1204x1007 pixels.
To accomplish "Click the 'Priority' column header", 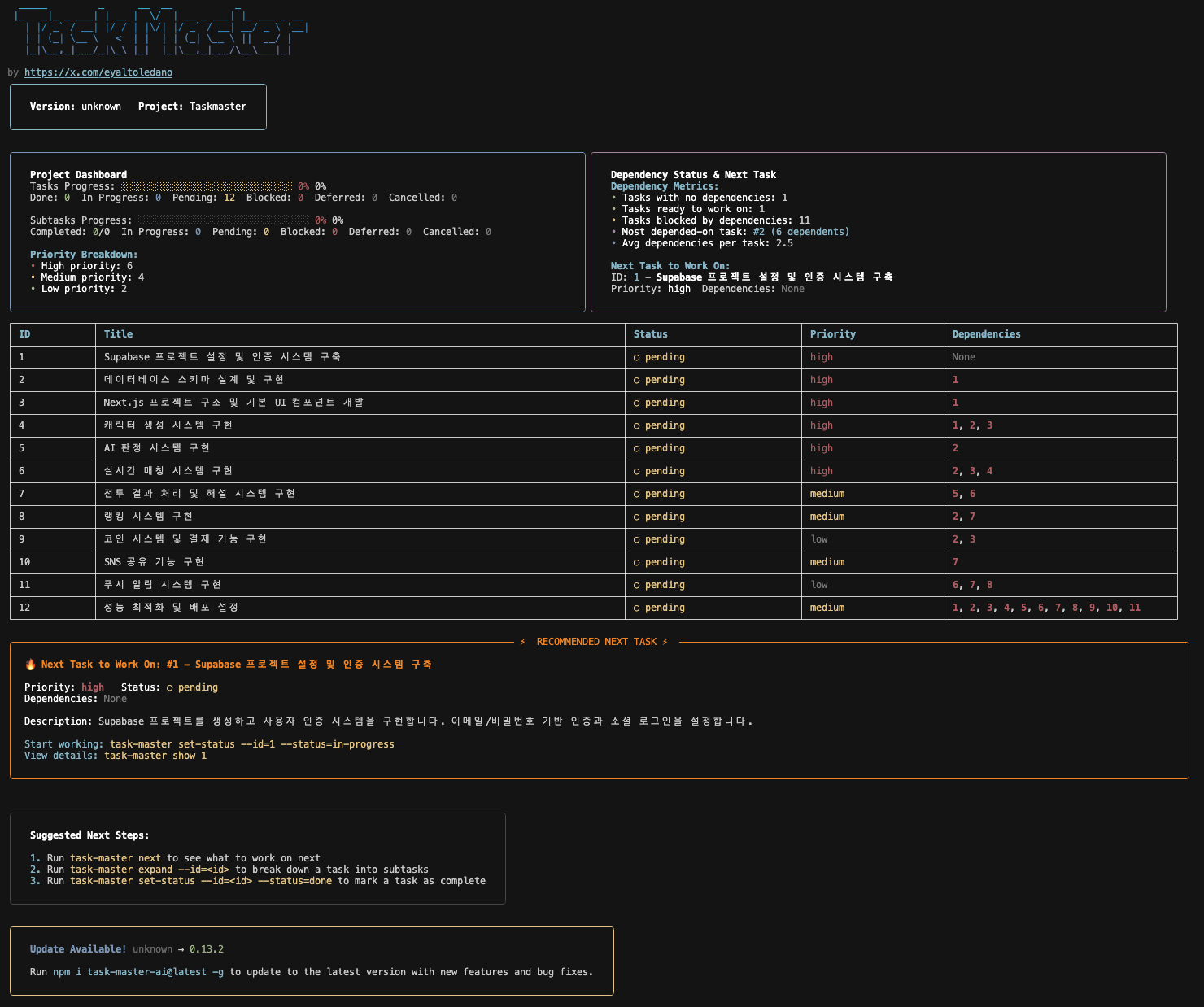I will pyautogui.click(x=833, y=334).
